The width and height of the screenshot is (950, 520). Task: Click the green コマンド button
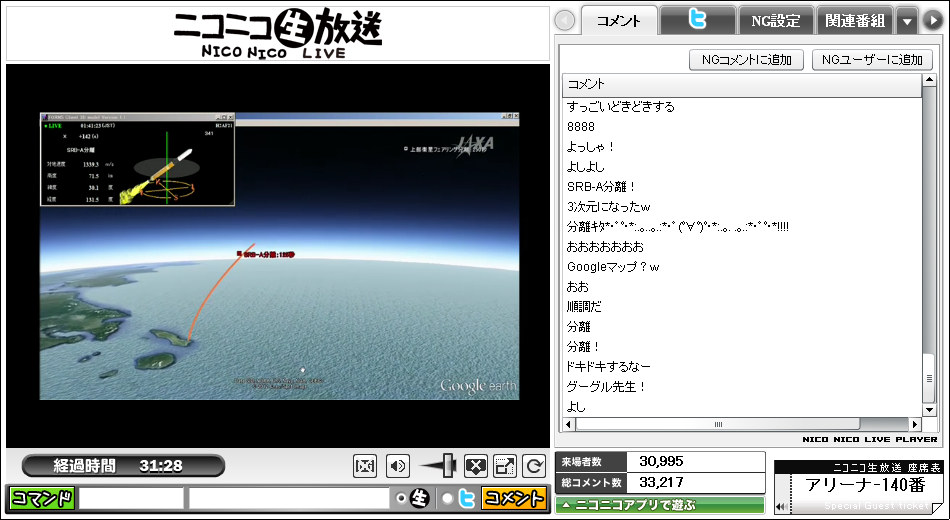[42, 498]
